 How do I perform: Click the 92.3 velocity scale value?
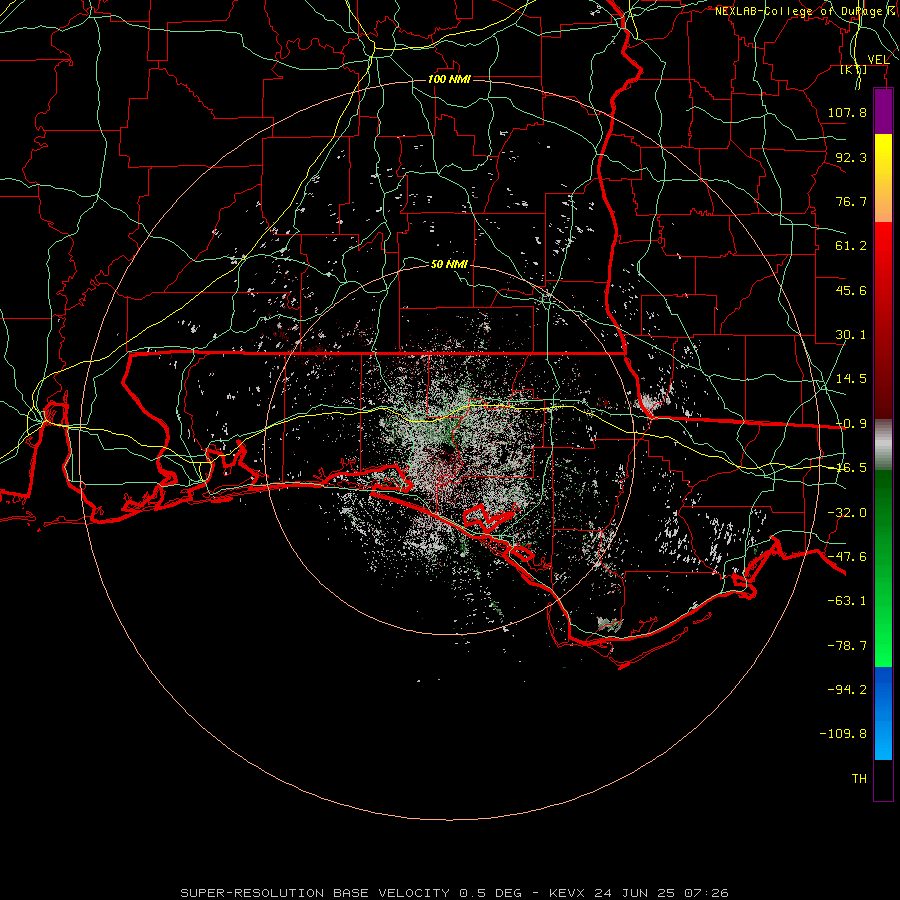pyautogui.click(x=851, y=157)
